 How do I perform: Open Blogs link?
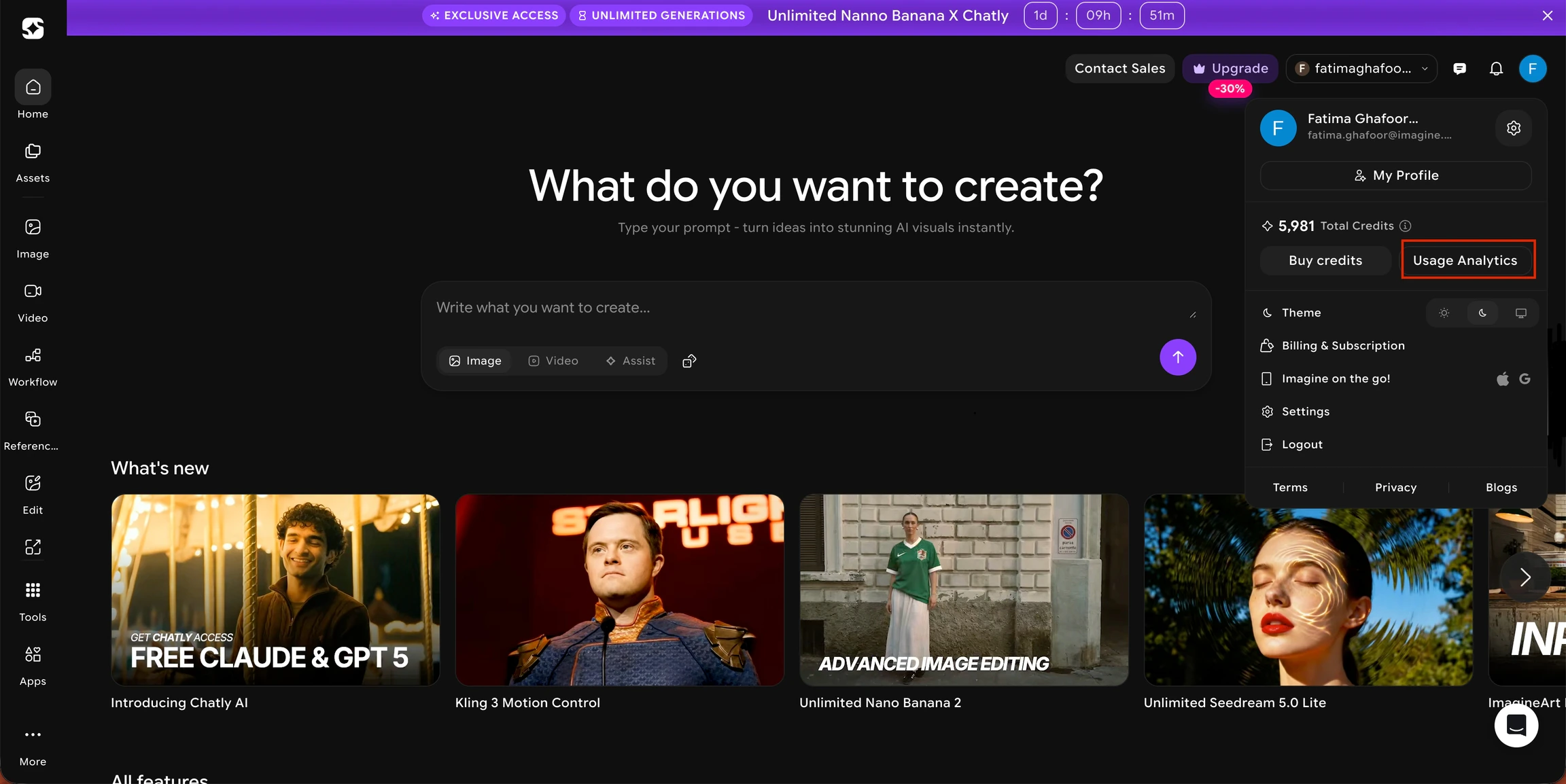[1501, 487]
